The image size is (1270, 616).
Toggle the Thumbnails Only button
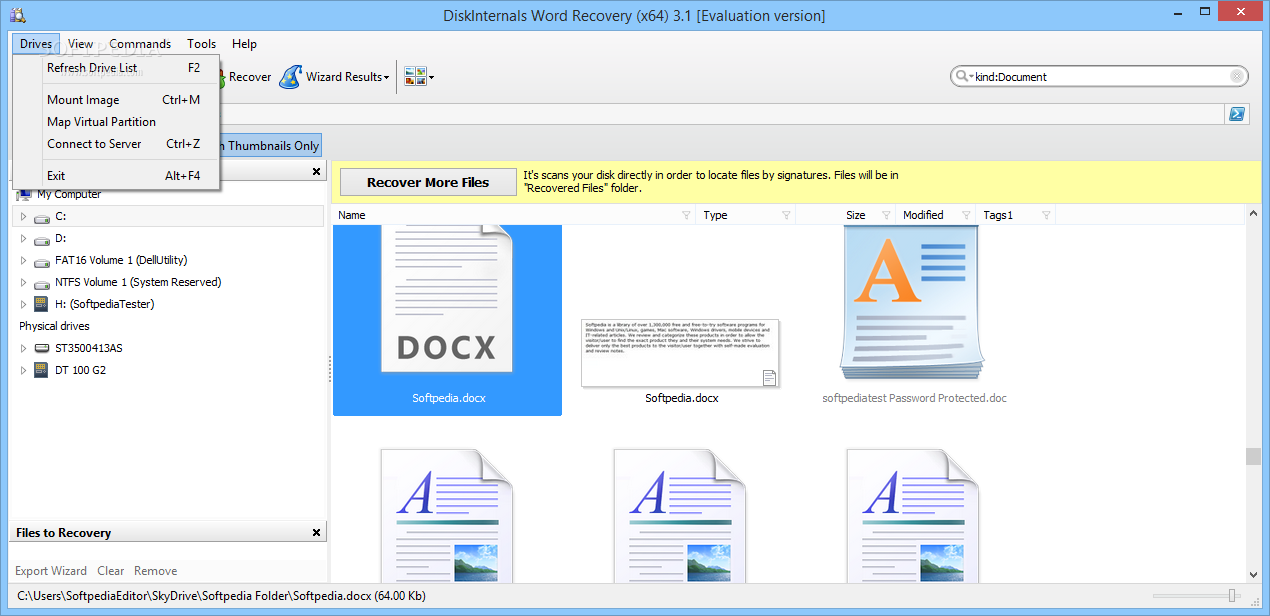point(270,145)
